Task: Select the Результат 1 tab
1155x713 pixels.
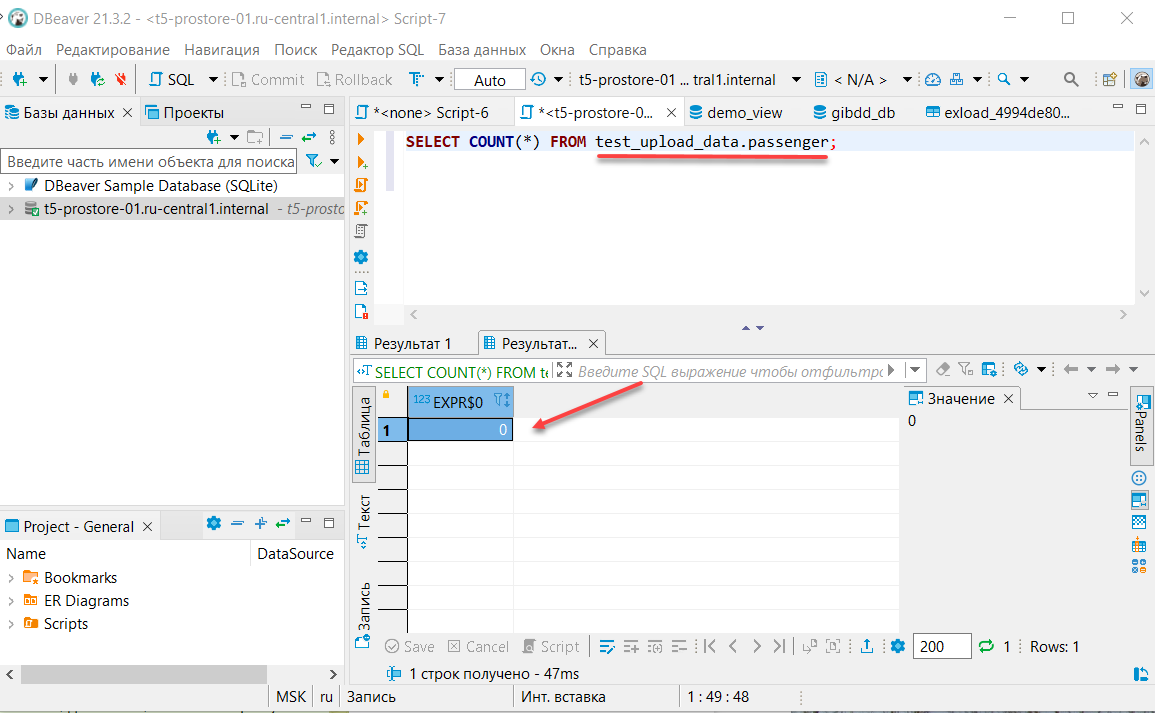Action: tap(412, 343)
